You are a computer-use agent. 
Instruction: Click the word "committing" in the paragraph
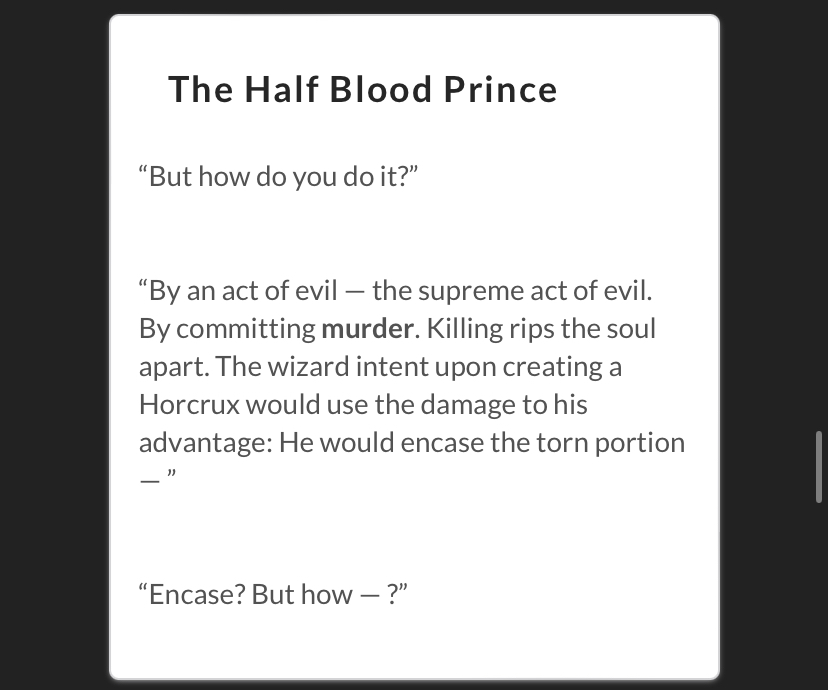[x=246, y=329]
